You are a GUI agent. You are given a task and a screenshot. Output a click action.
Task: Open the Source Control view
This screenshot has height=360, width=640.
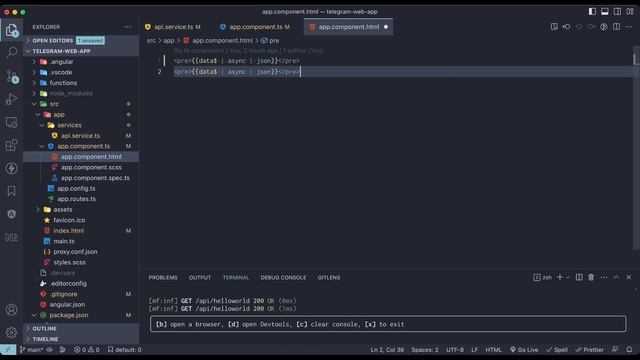[x=11, y=76]
